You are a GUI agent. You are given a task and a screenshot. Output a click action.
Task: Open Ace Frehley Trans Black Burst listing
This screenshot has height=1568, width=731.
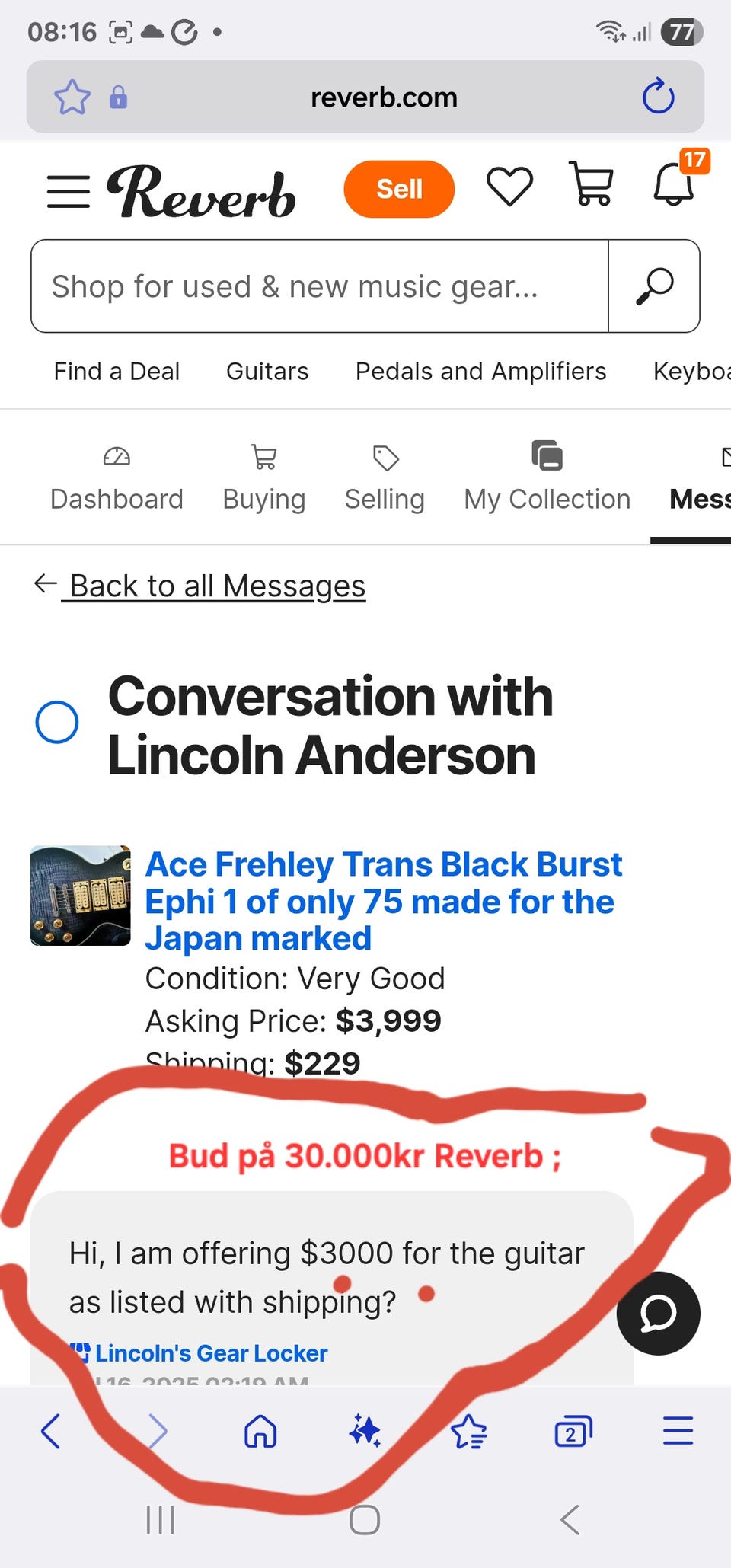(384, 902)
